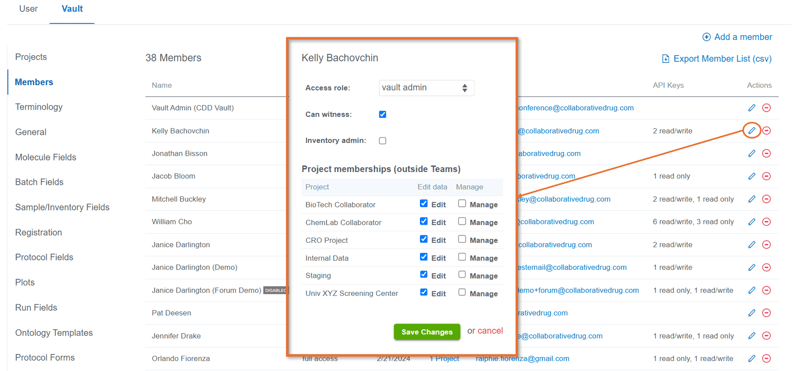
Task: Click remove icon for Kelly Bachovchin row
Action: pos(766,131)
